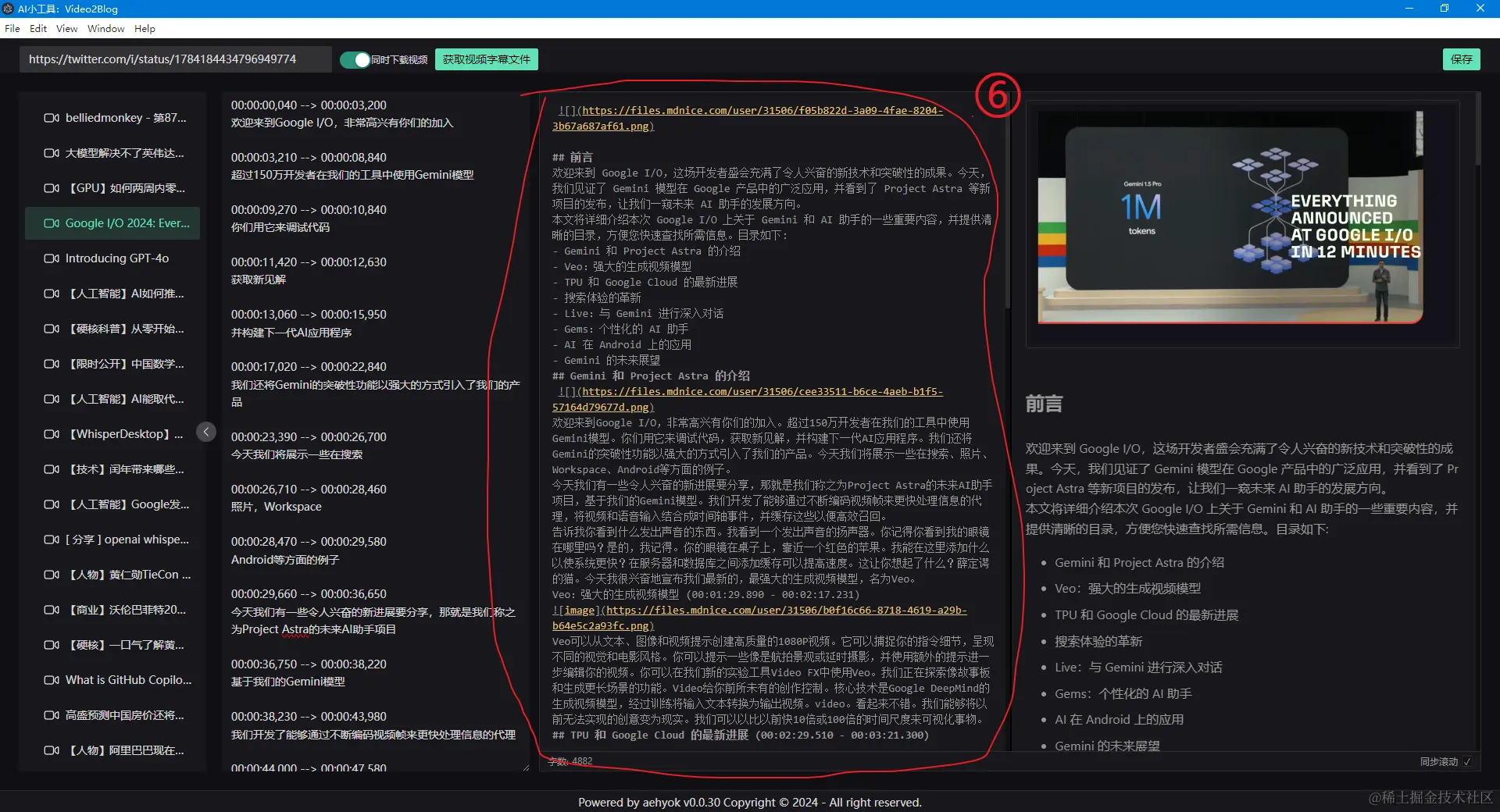
Task: Click video icon beside 【人物】阿里巴巴现在 item
Action: tap(52, 750)
